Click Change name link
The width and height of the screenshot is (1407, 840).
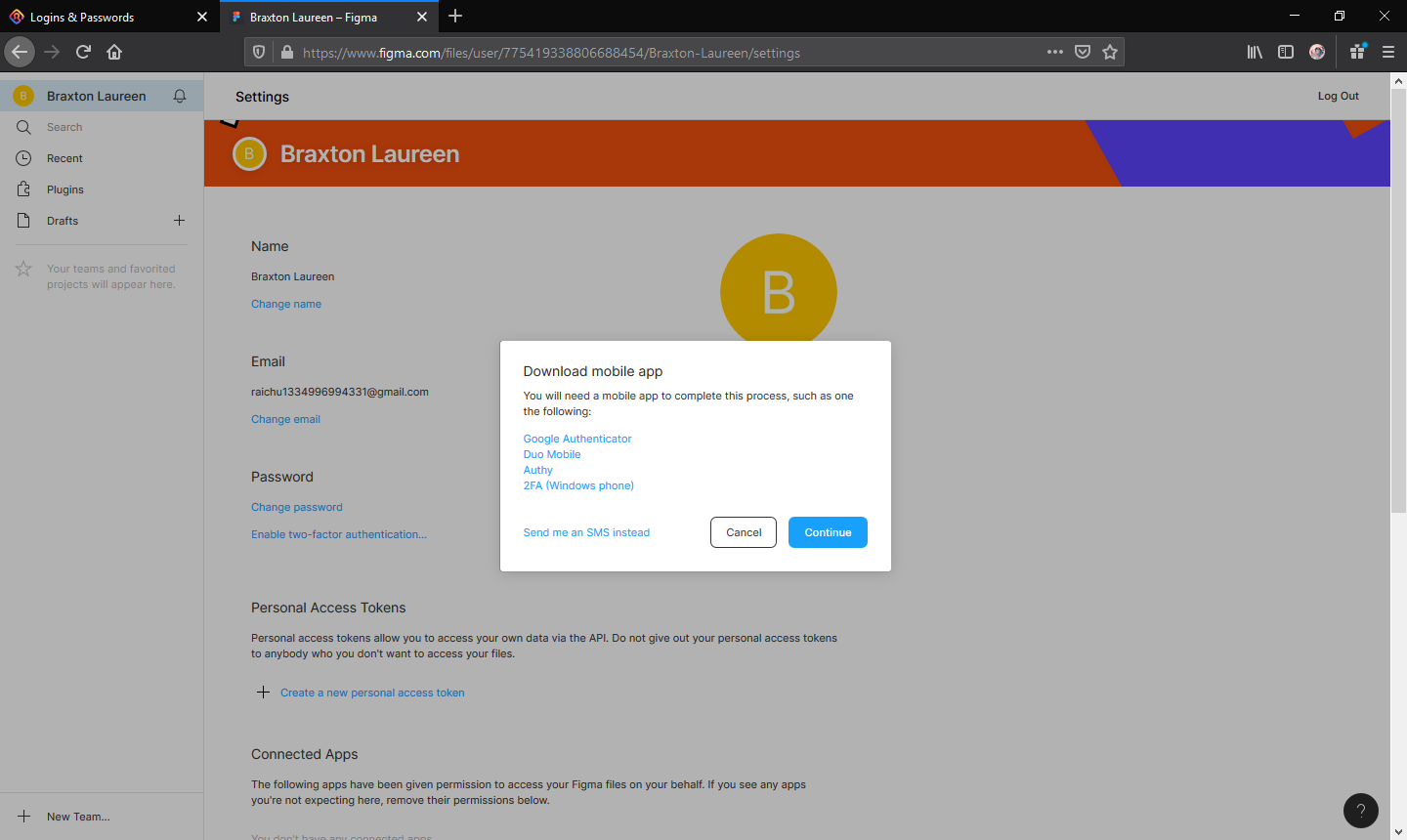click(x=286, y=304)
